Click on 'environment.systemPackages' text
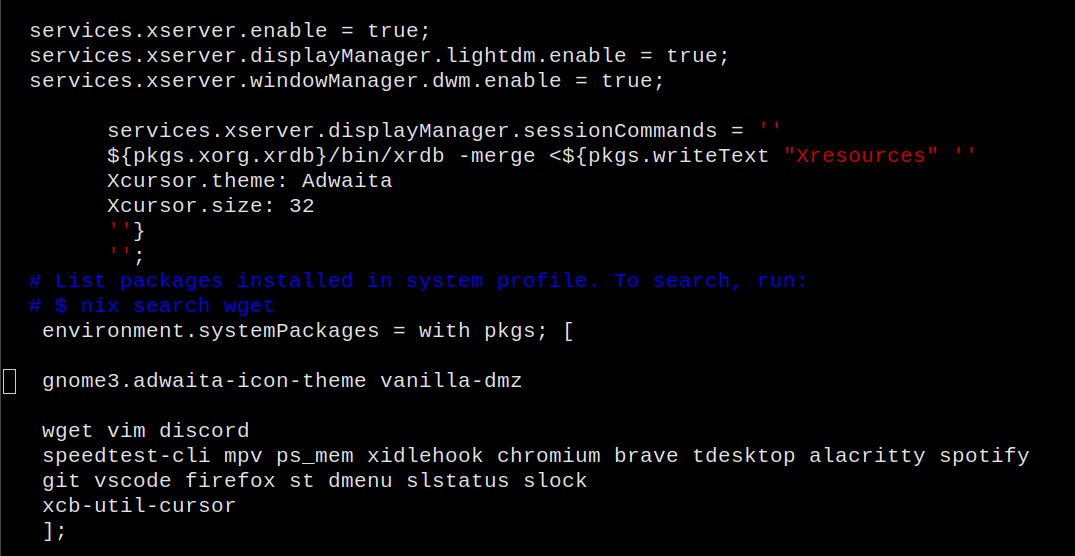The width and height of the screenshot is (1075, 556). tap(210, 331)
